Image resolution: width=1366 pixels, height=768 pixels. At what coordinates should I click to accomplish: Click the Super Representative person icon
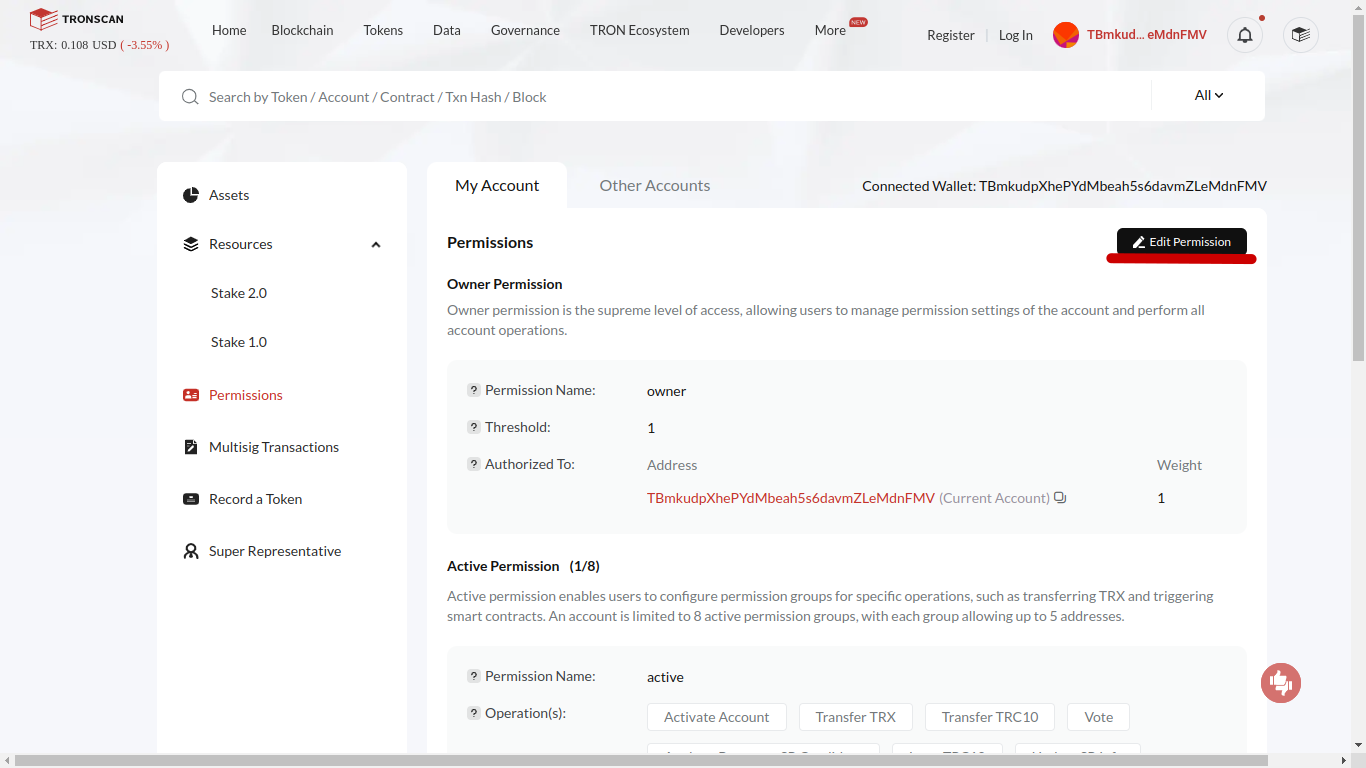coord(191,551)
